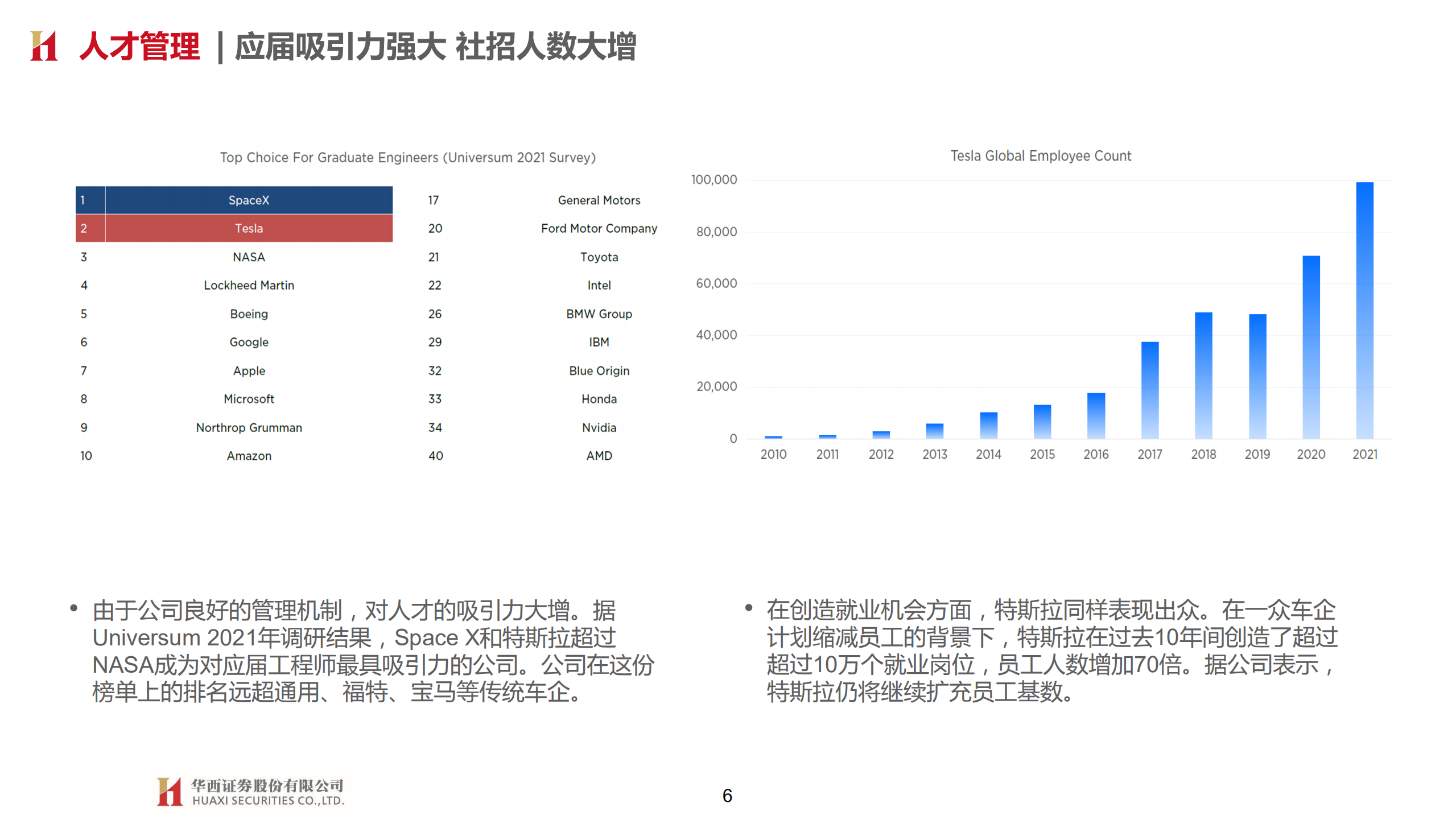The image size is (1456, 819).
Task: Click the page number 6
Action: tap(727, 796)
